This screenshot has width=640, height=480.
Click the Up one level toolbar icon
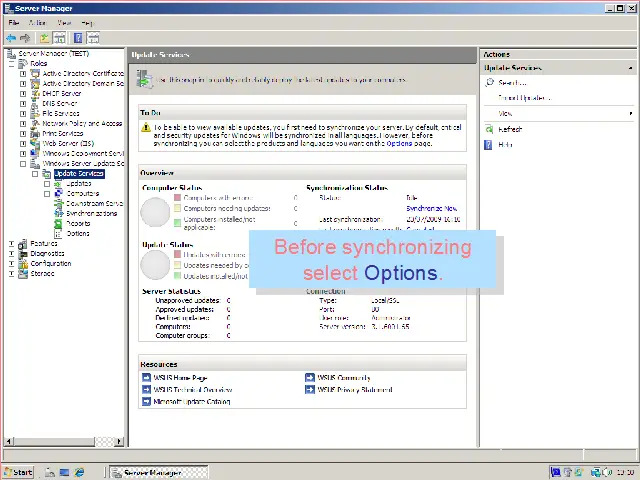pos(44,38)
